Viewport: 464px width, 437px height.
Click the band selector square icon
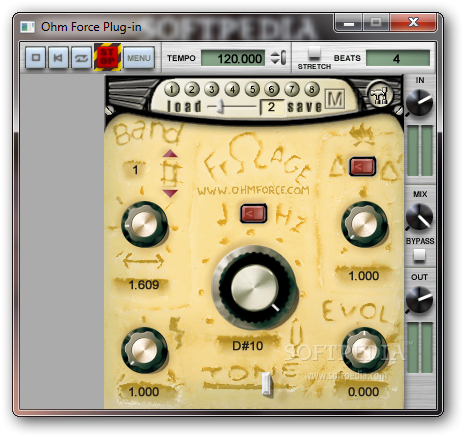click(x=171, y=174)
